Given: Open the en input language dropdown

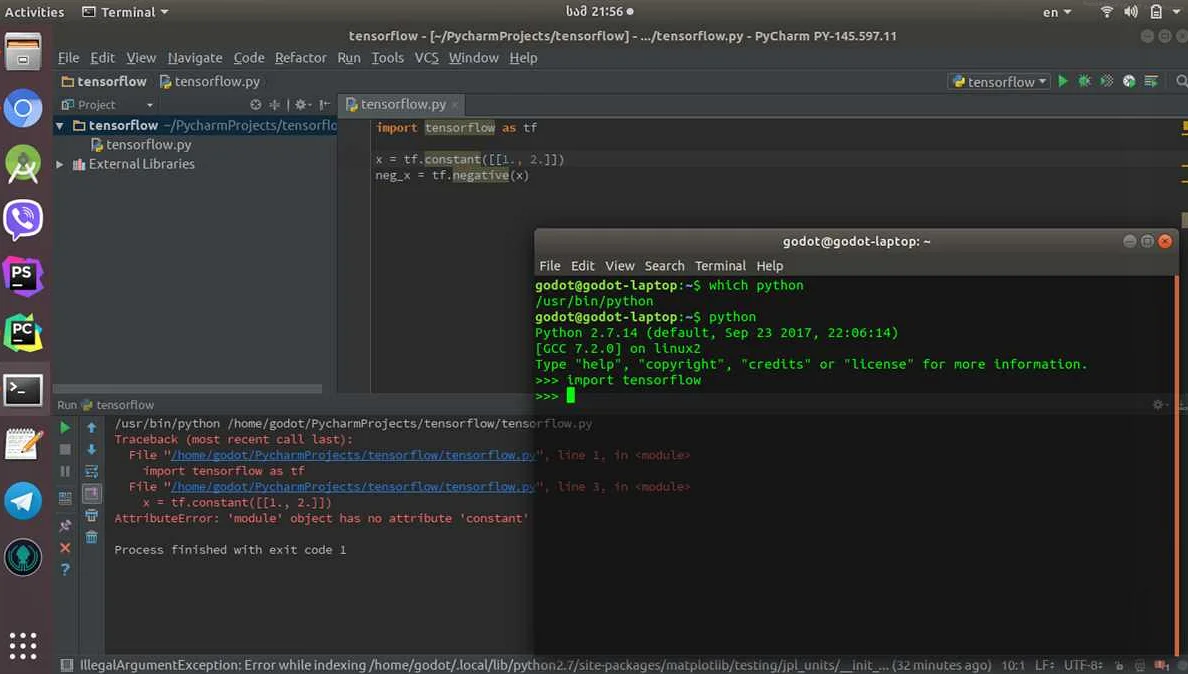Looking at the screenshot, I should 1057,12.
